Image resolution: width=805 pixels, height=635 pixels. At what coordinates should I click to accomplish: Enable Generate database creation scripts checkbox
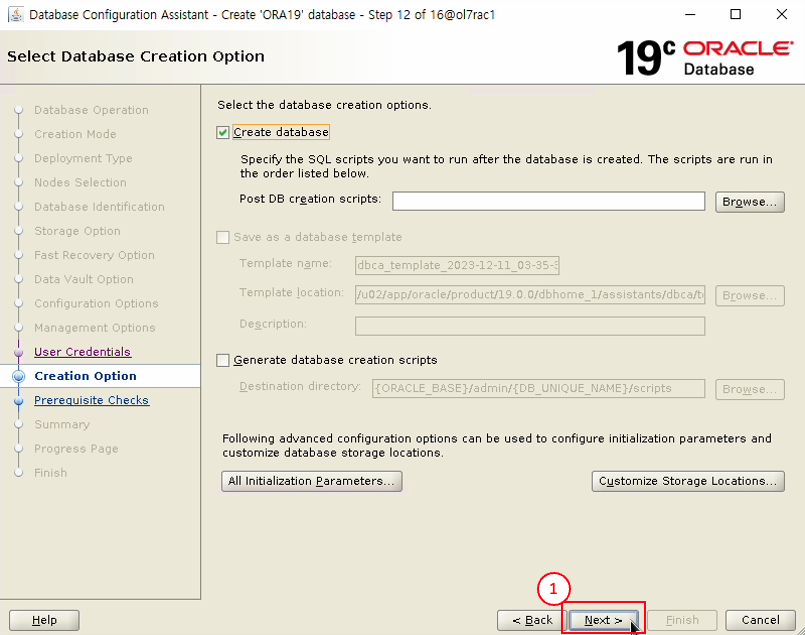coord(222,360)
